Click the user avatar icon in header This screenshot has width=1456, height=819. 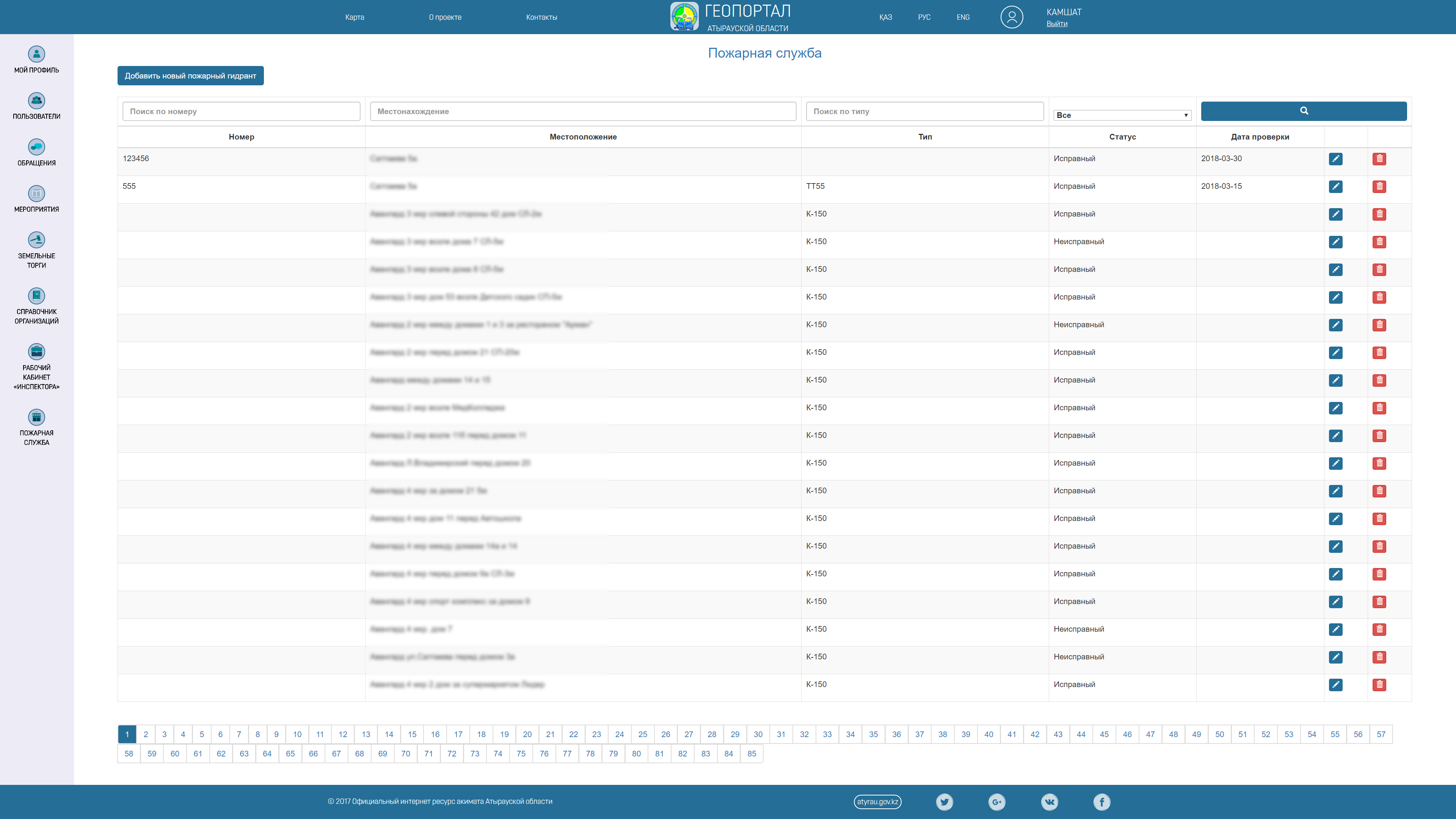pyautogui.click(x=1011, y=17)
